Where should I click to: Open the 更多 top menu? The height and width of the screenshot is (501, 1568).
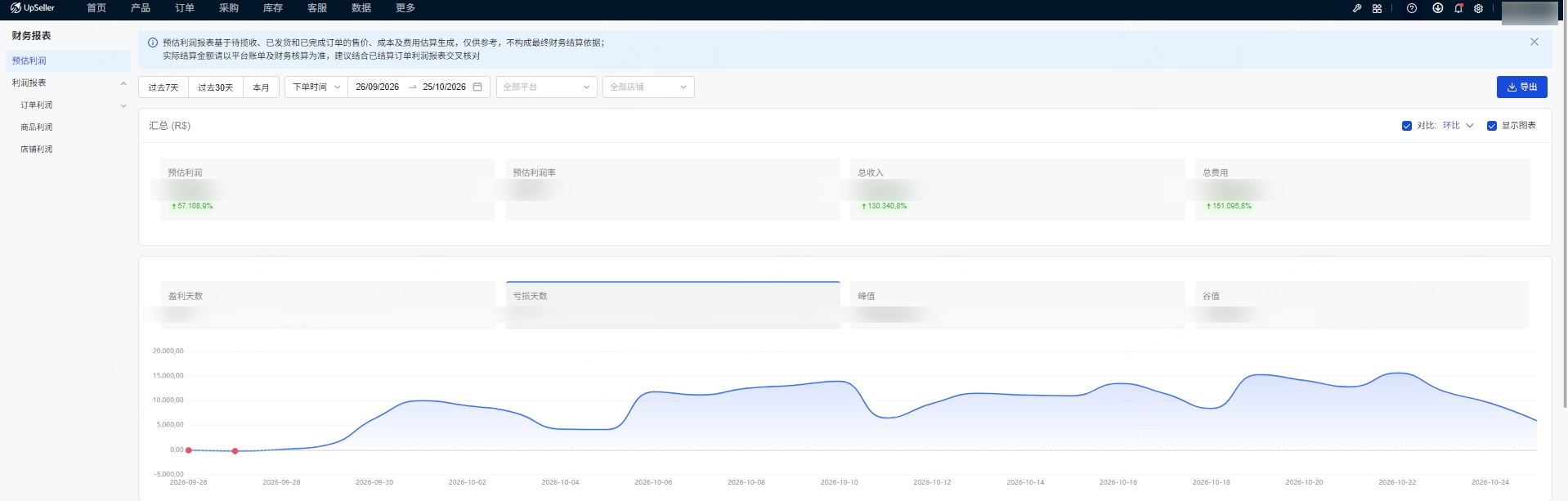tap(405, 8)
